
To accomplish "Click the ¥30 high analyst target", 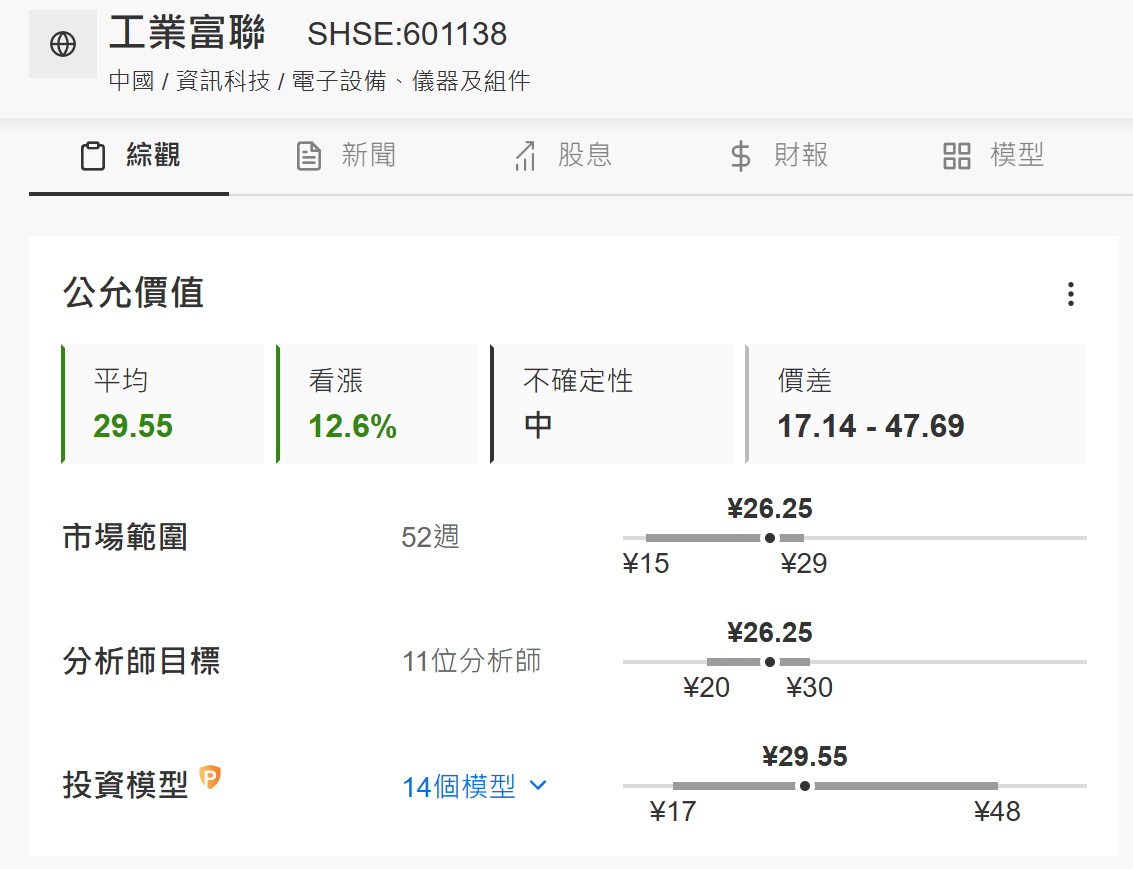I will pos(809,688).
